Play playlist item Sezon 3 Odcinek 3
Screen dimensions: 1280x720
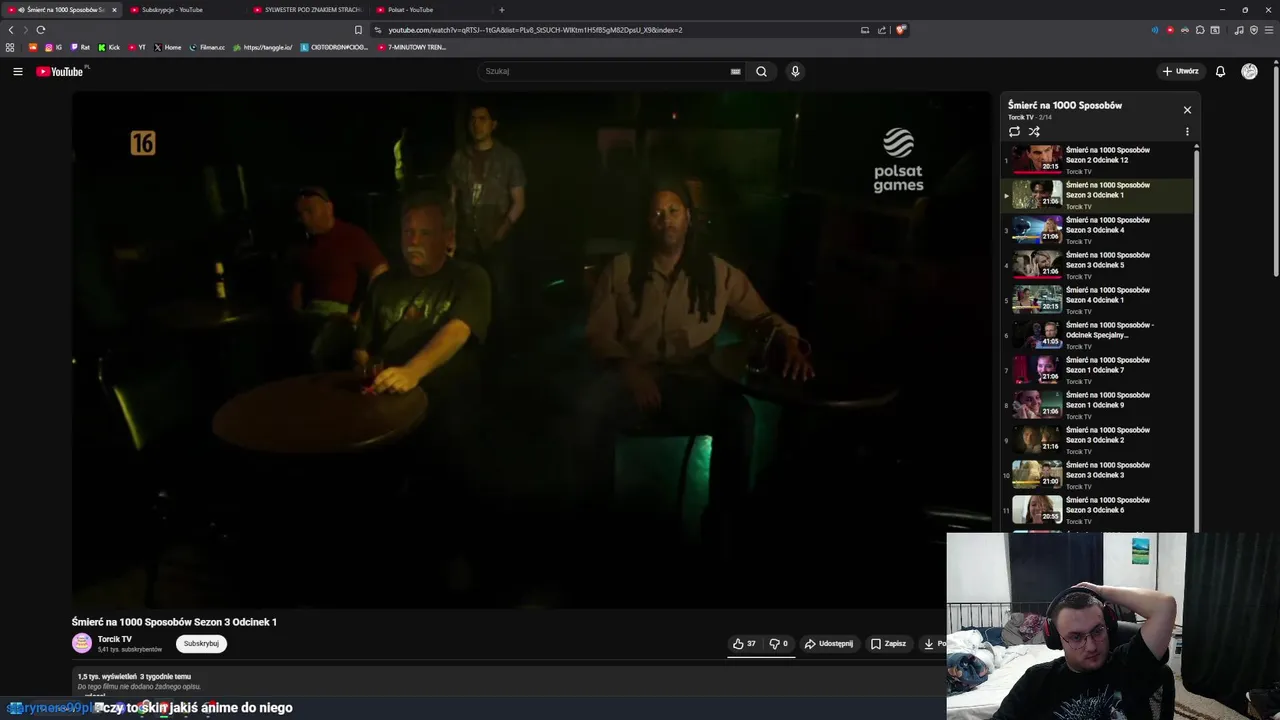(x=1097, y=475)
